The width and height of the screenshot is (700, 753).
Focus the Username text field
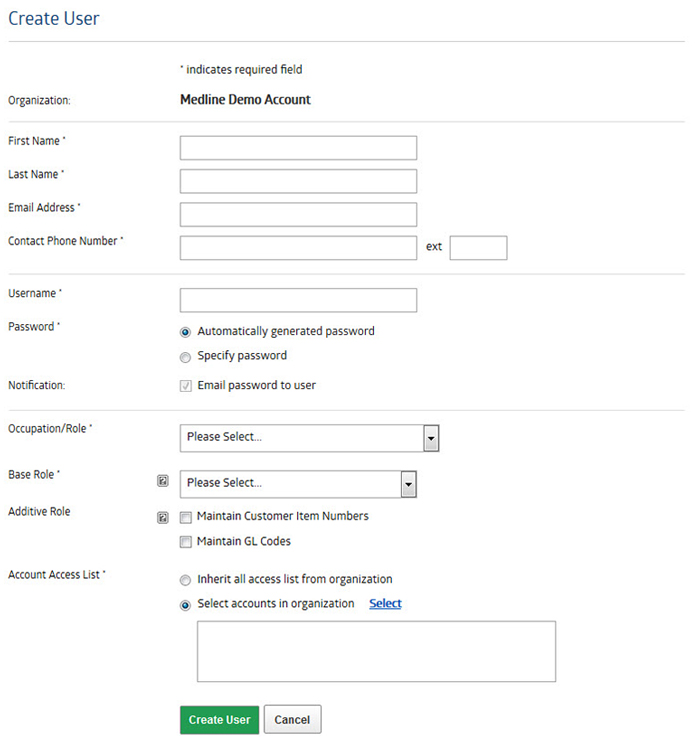298,300
